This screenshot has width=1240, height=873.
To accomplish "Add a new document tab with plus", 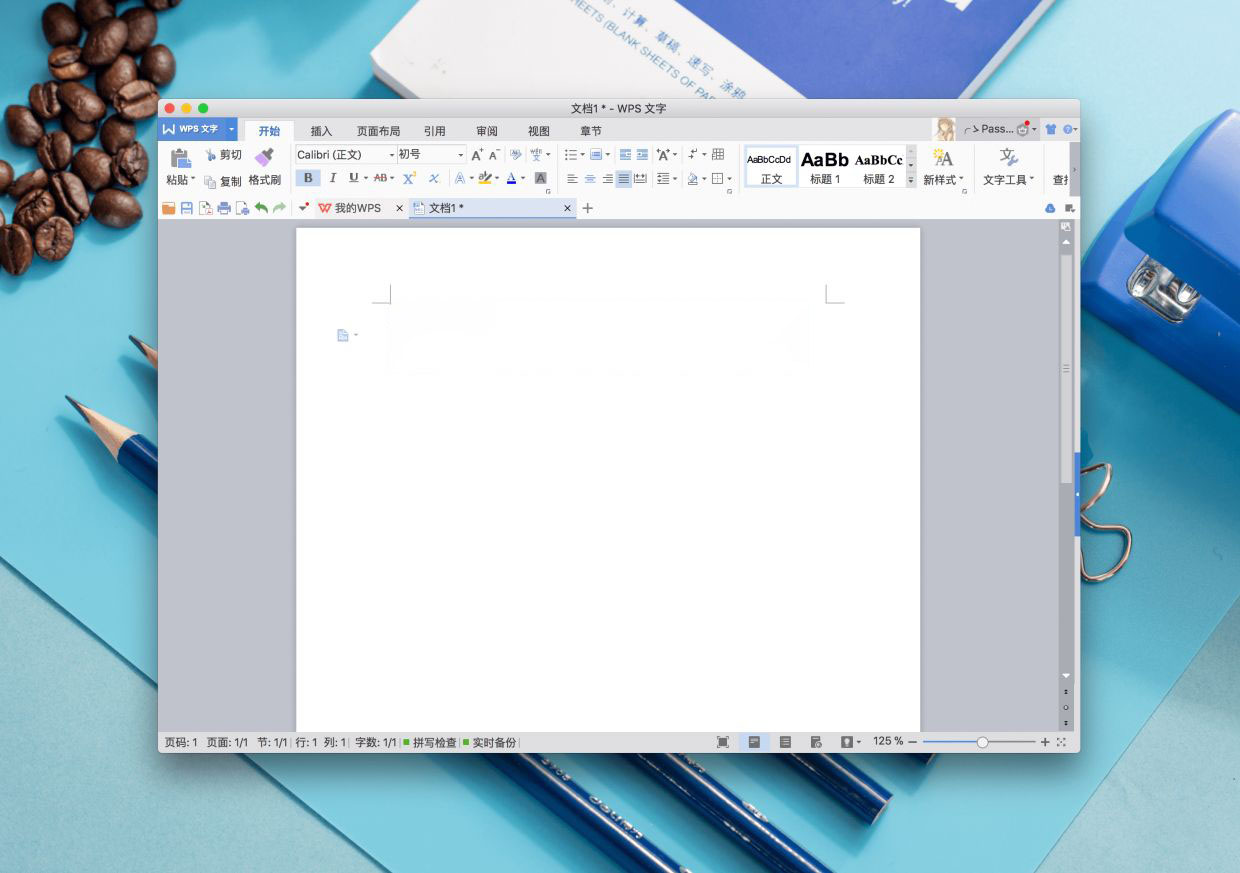I will [x=588, y=208].
